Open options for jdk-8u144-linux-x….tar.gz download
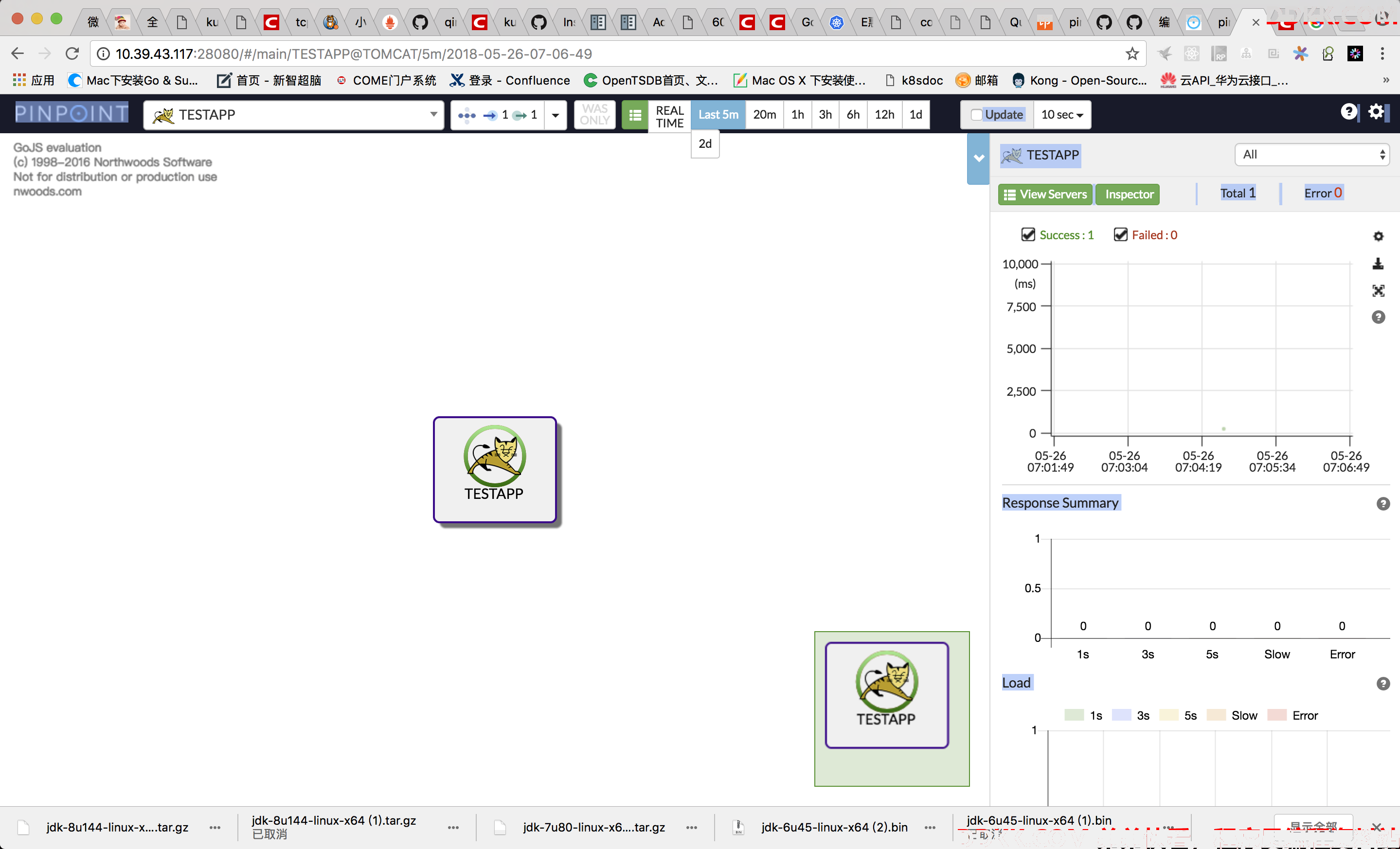Viewport: 1400px width, 849px height. [x=215, y=828]
